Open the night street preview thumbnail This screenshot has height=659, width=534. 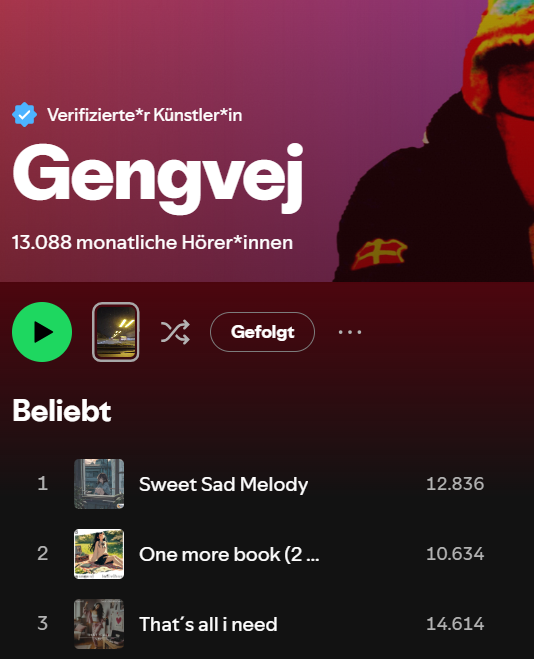116,332
